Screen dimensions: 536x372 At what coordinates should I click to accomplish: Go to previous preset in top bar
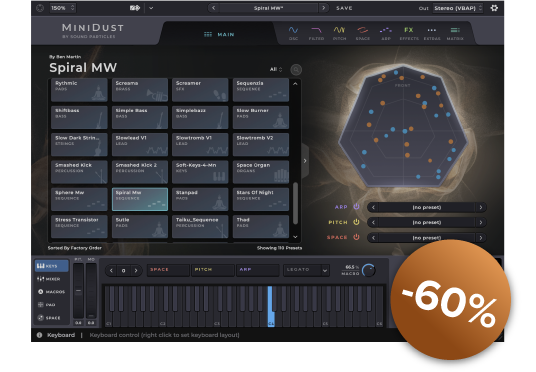(x=214, y=8)
